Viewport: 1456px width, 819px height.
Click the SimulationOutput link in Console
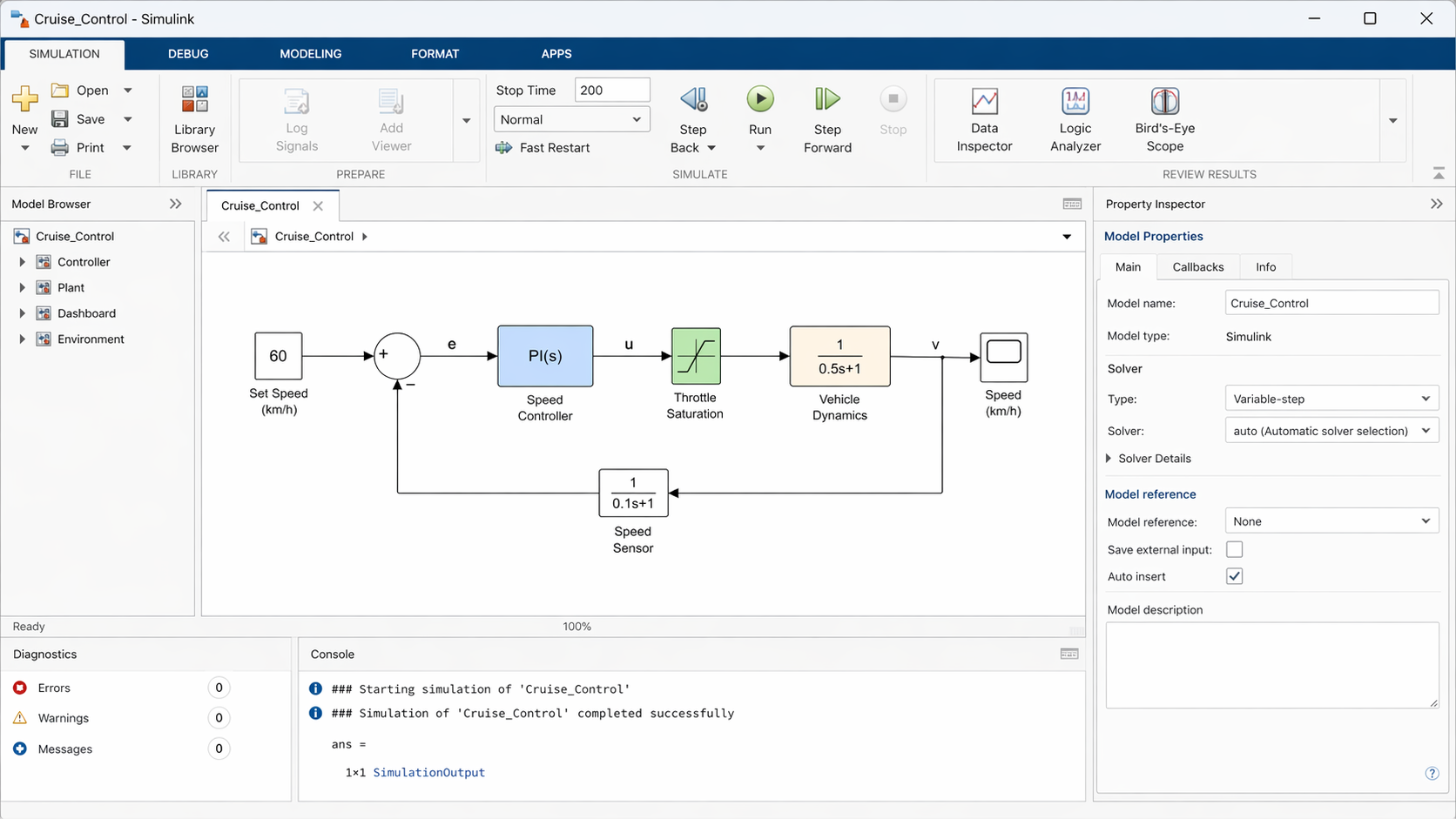click(428, 772)
